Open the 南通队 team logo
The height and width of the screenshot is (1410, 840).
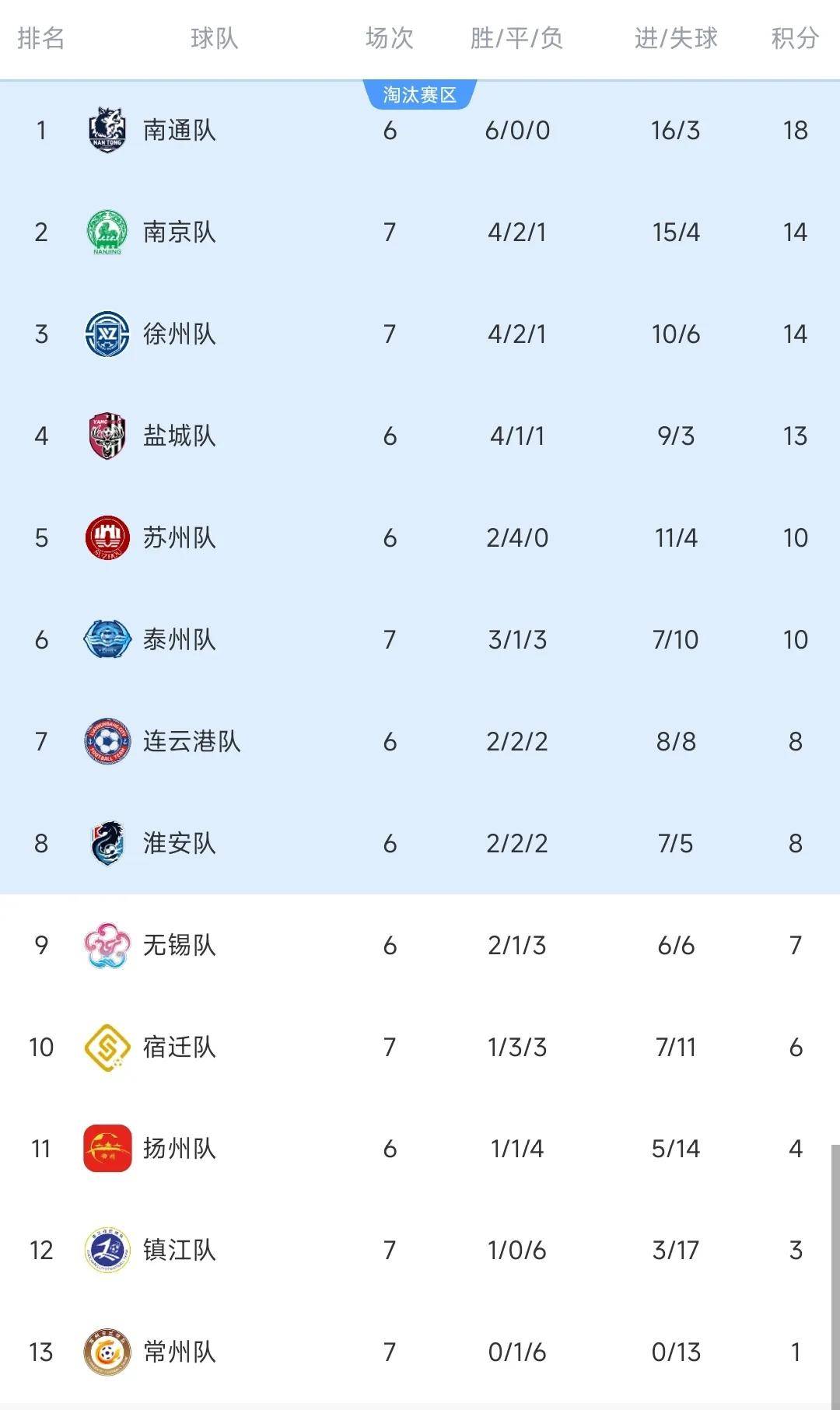point(107,130)
